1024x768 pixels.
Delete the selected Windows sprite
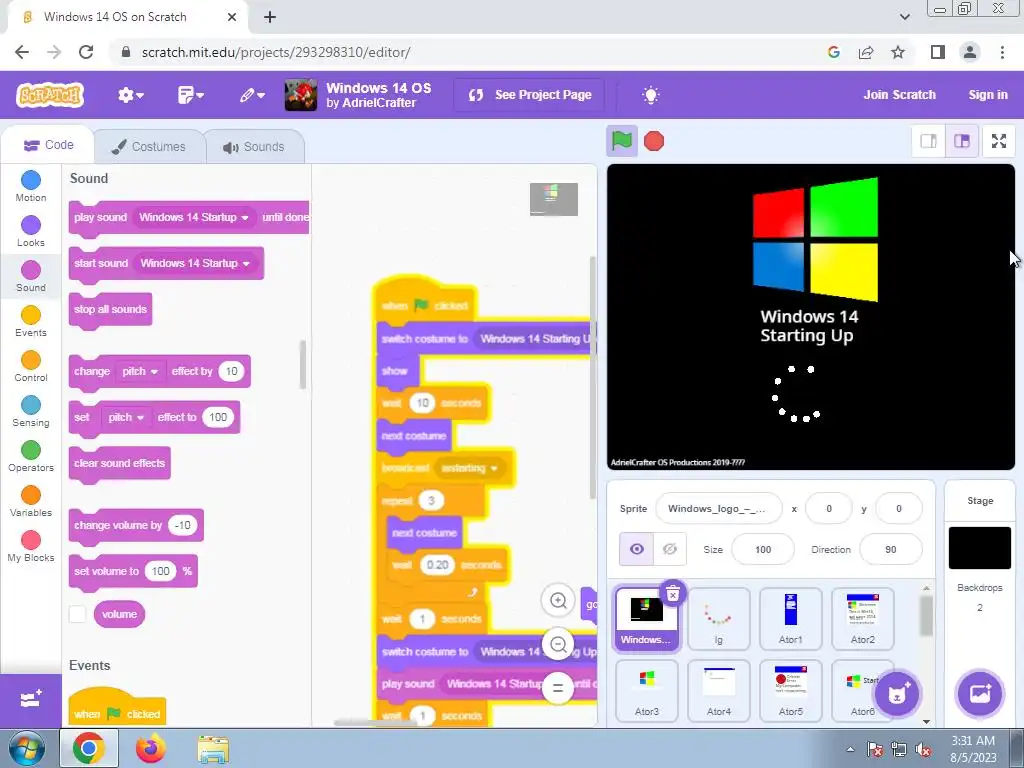coord(673,593)
